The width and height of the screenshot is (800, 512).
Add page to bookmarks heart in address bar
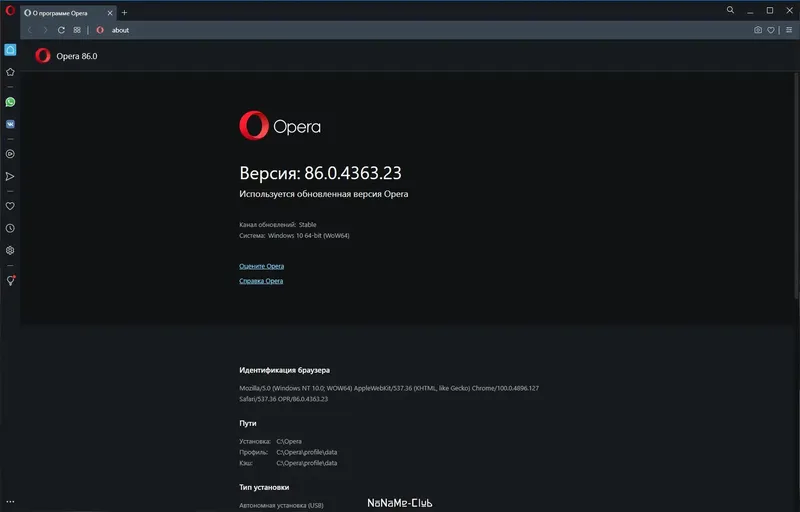pyautogui.click(x=771, y=30)
